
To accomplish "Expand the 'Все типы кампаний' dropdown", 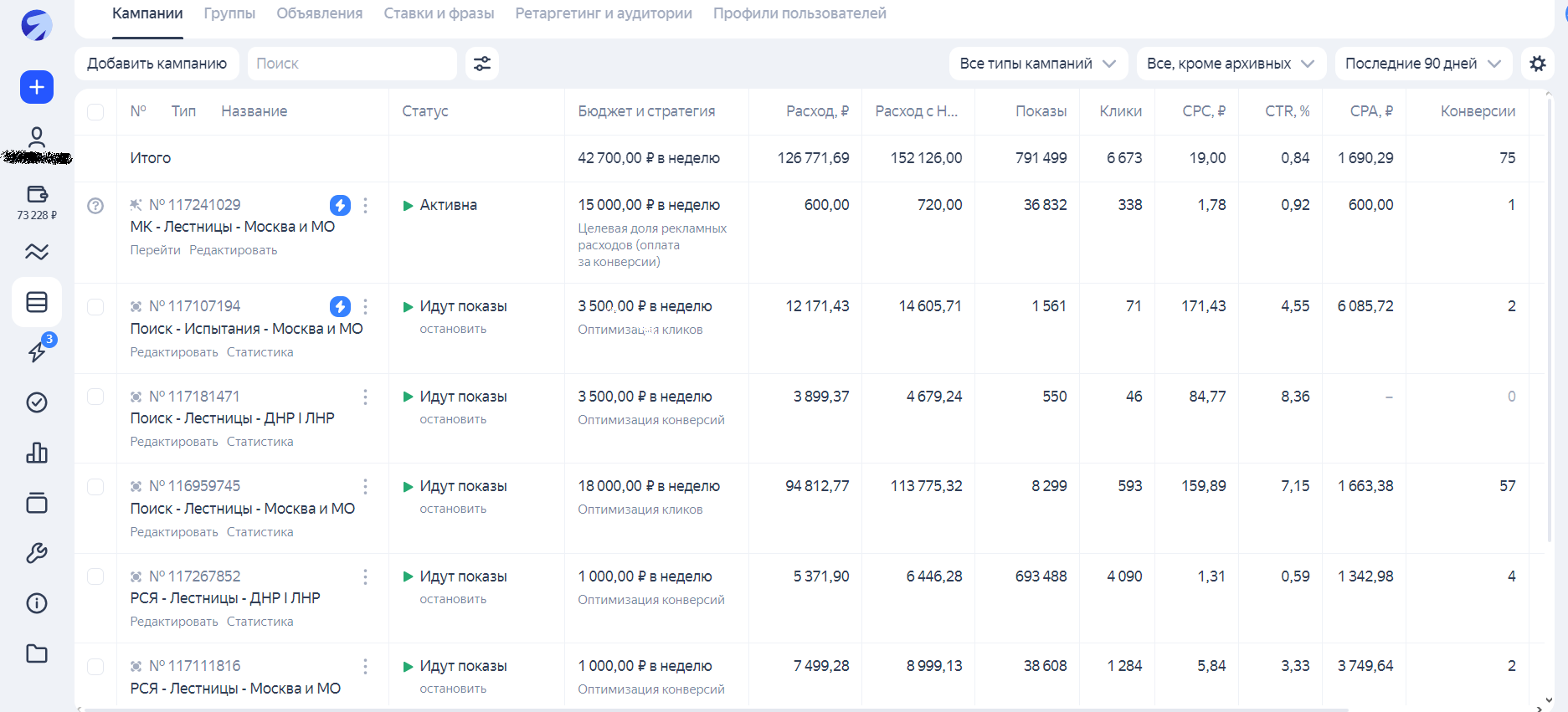I will [x=1037, y=64].
